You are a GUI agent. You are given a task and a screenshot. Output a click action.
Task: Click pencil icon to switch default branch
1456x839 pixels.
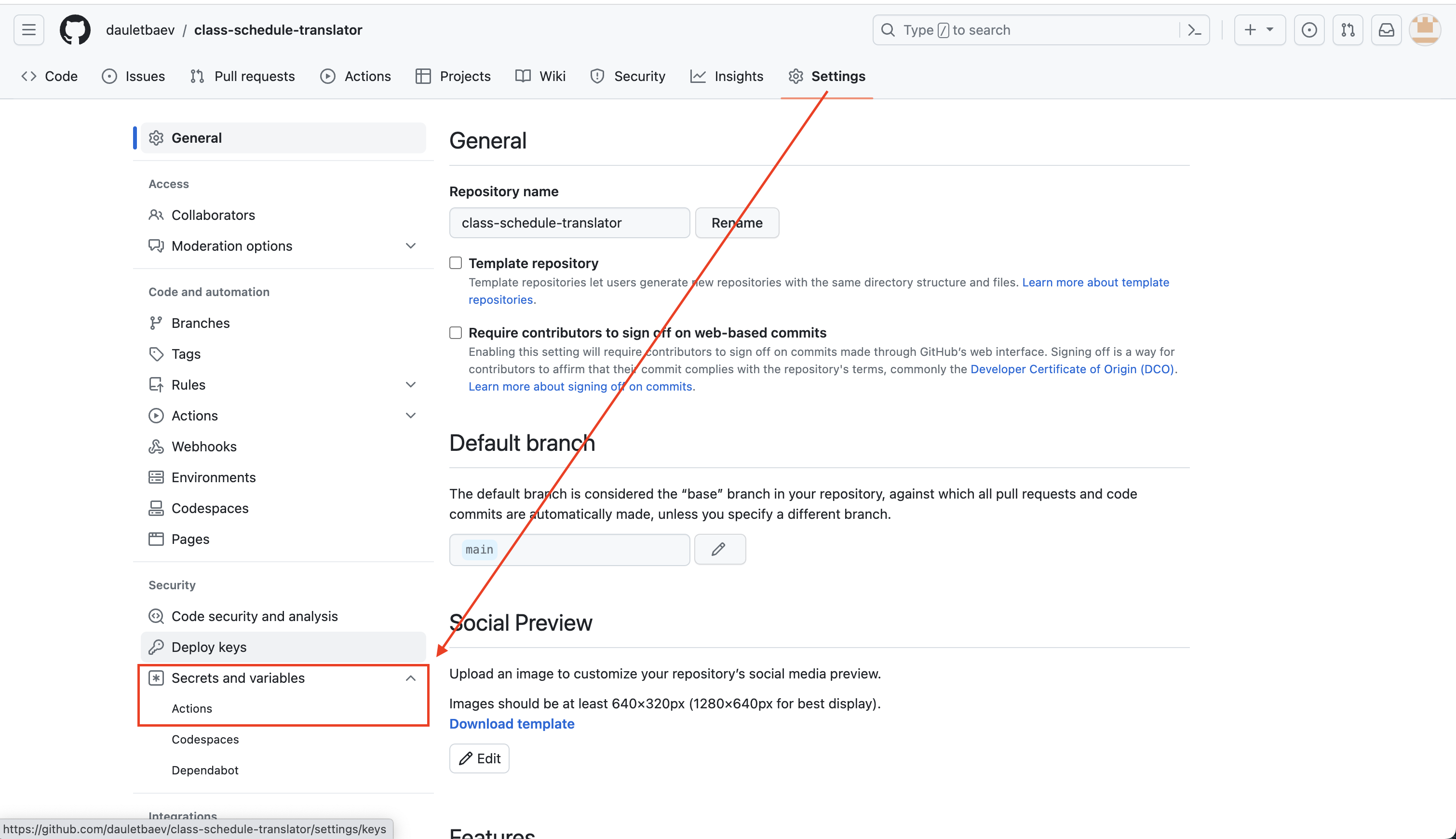(719, 549)
